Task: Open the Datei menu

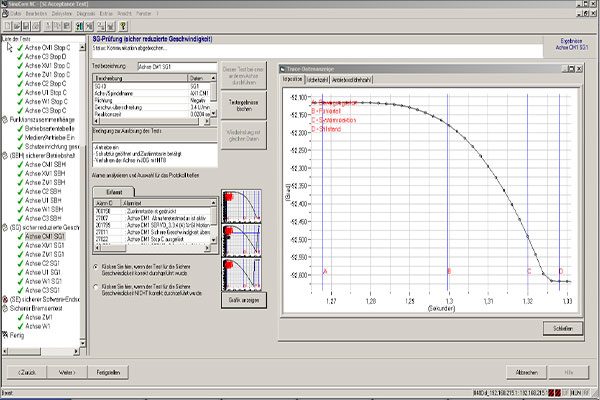Action: pos(16,13)
